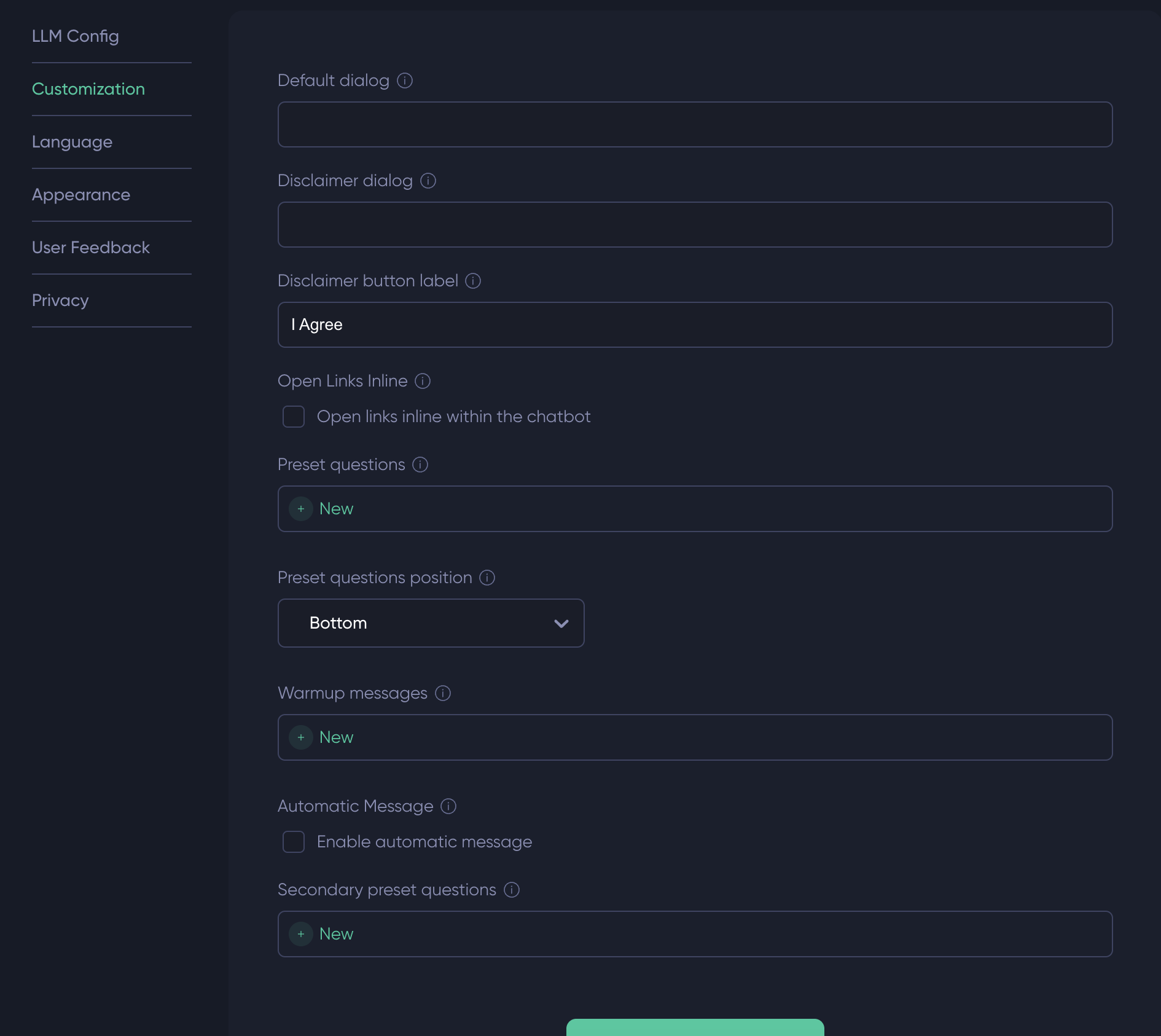
Task: Click the Default dialog info icon
Action: coord(405,80)
